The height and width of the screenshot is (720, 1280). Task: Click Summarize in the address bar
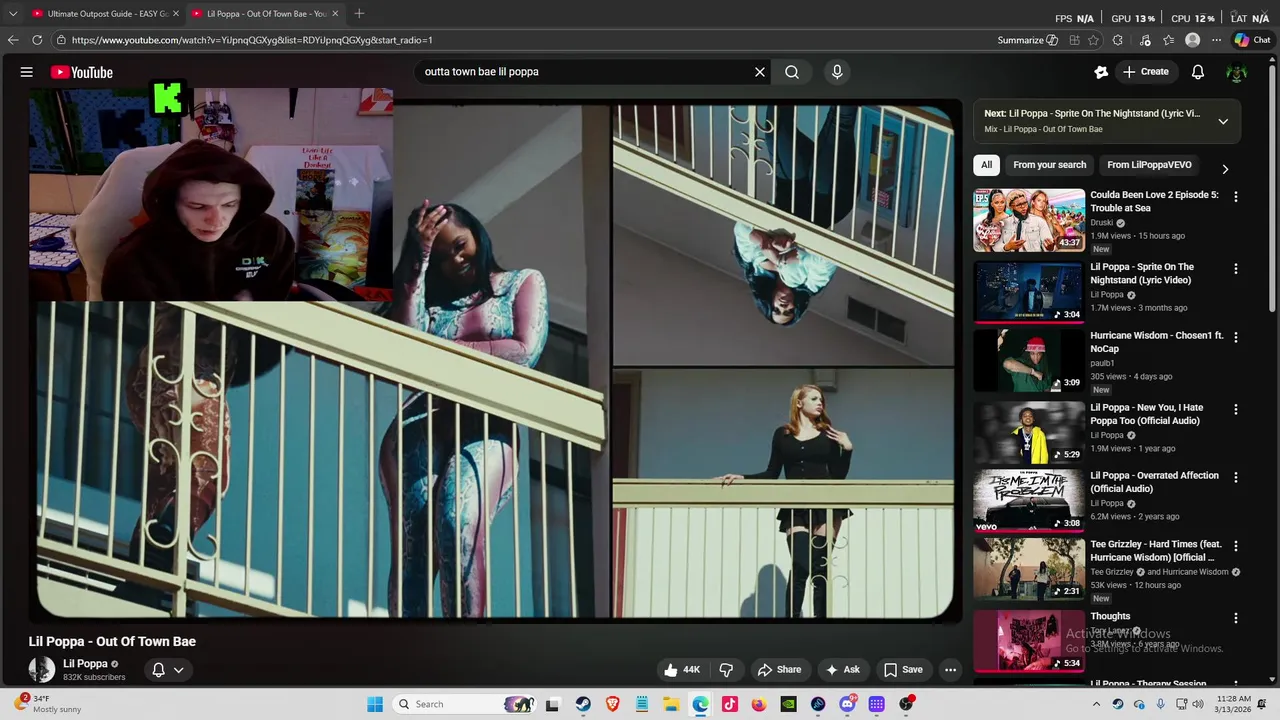(1027, 40)
